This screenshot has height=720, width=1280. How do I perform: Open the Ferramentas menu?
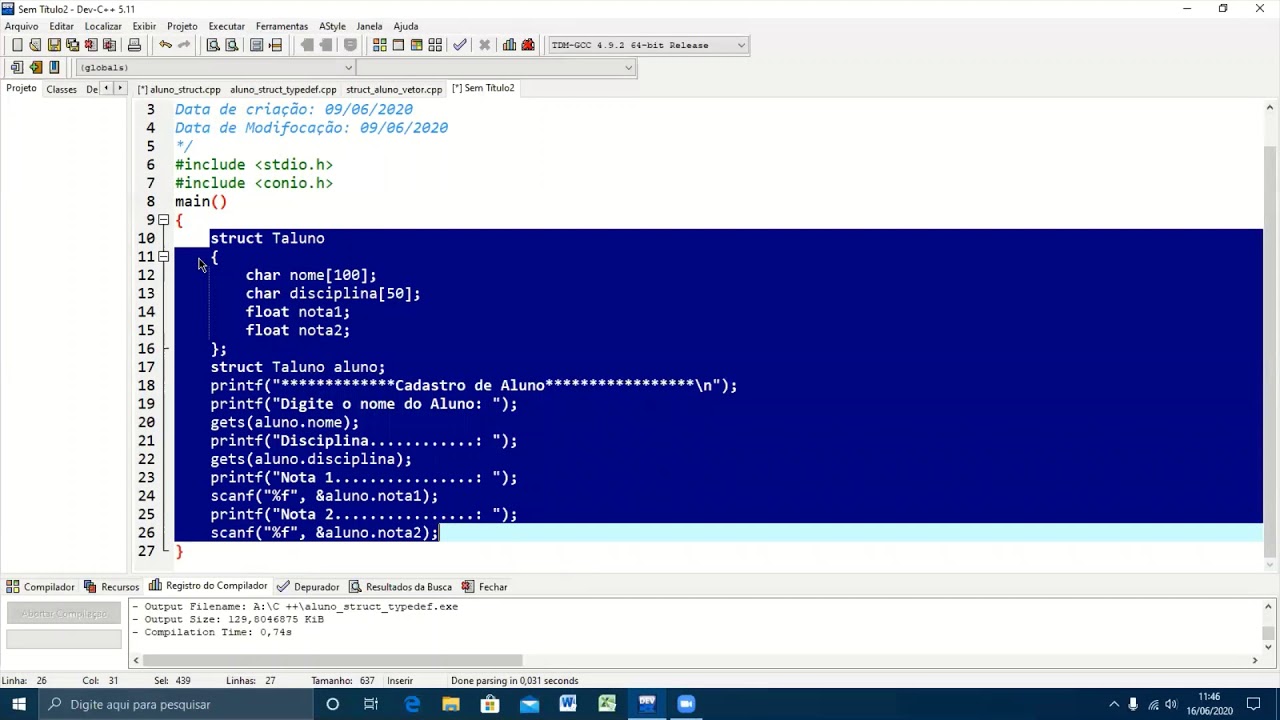pyautogui.click(x=282, y=26)
